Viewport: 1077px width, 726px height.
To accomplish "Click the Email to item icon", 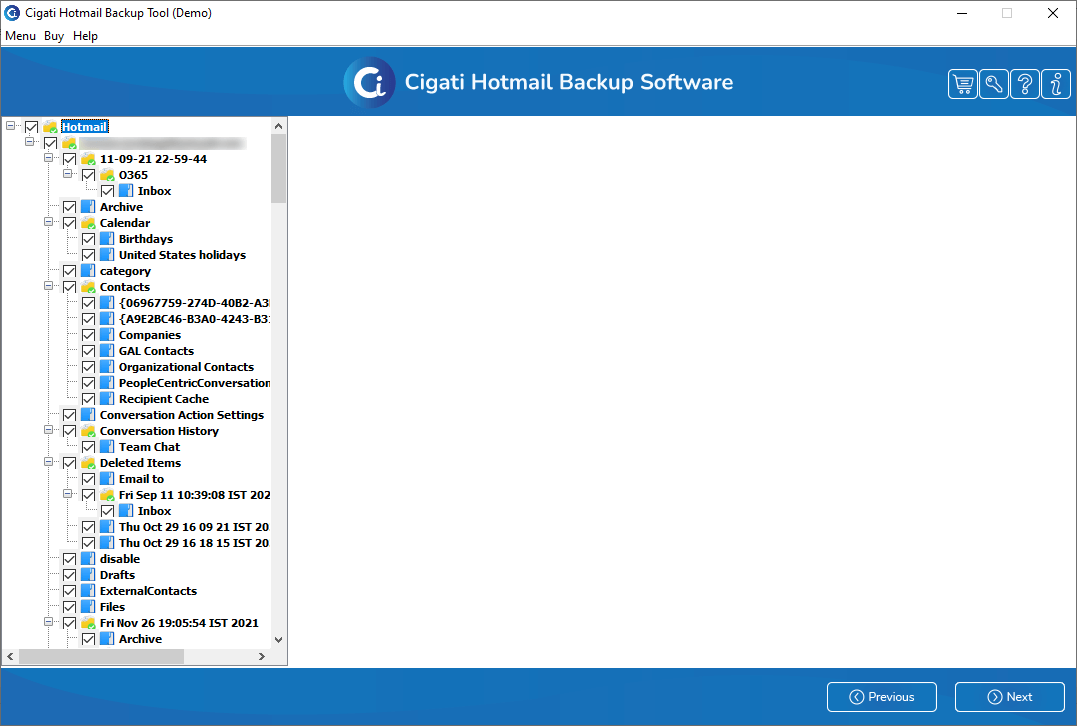I will point(106,479).
